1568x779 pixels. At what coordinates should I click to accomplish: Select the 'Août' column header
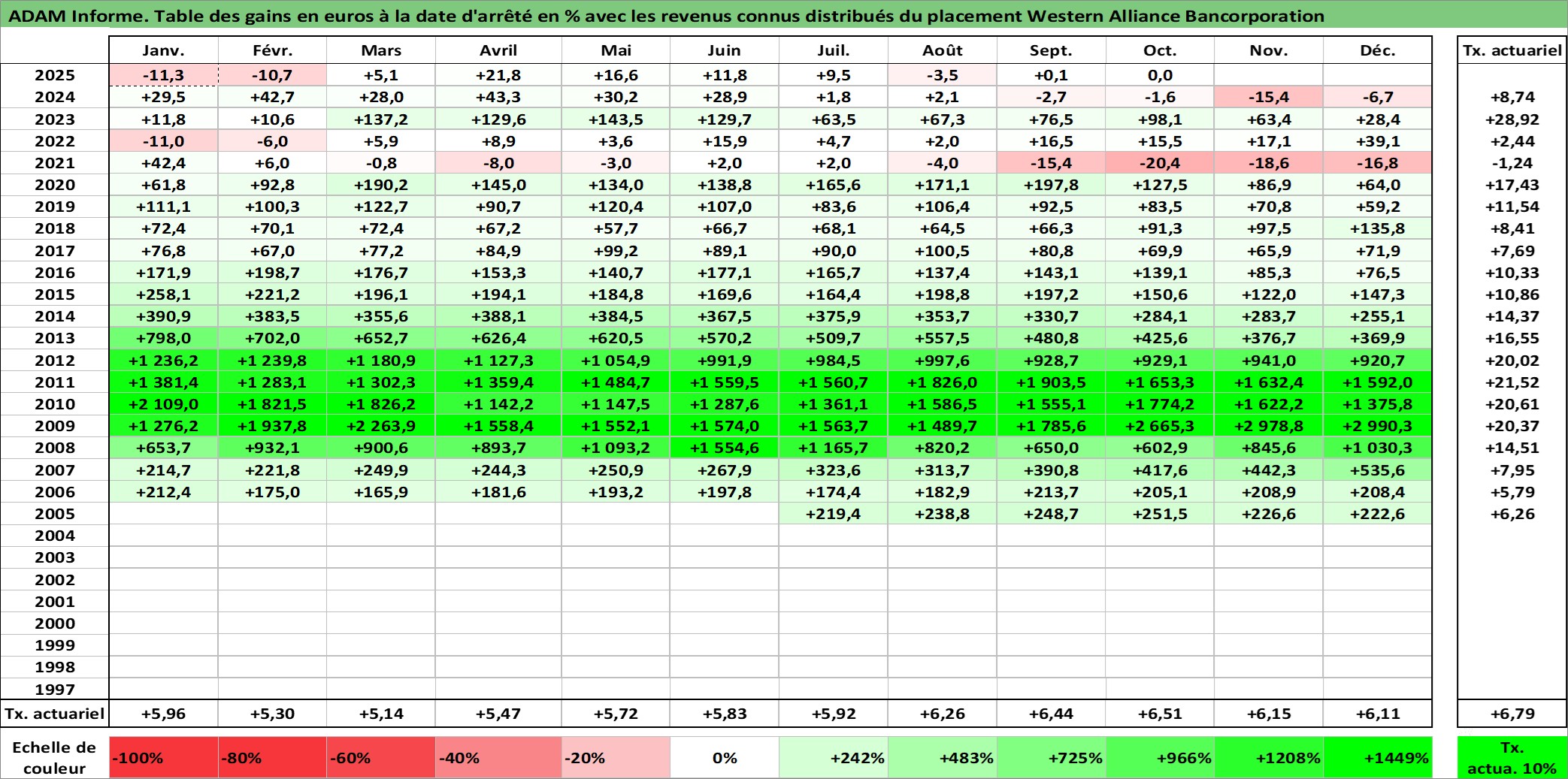coord(943,50)
